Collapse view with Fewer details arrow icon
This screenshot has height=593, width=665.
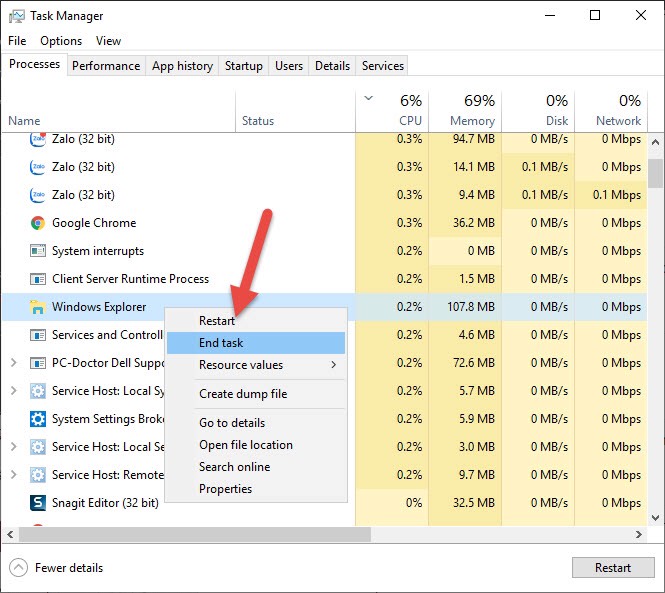point(18,568)
